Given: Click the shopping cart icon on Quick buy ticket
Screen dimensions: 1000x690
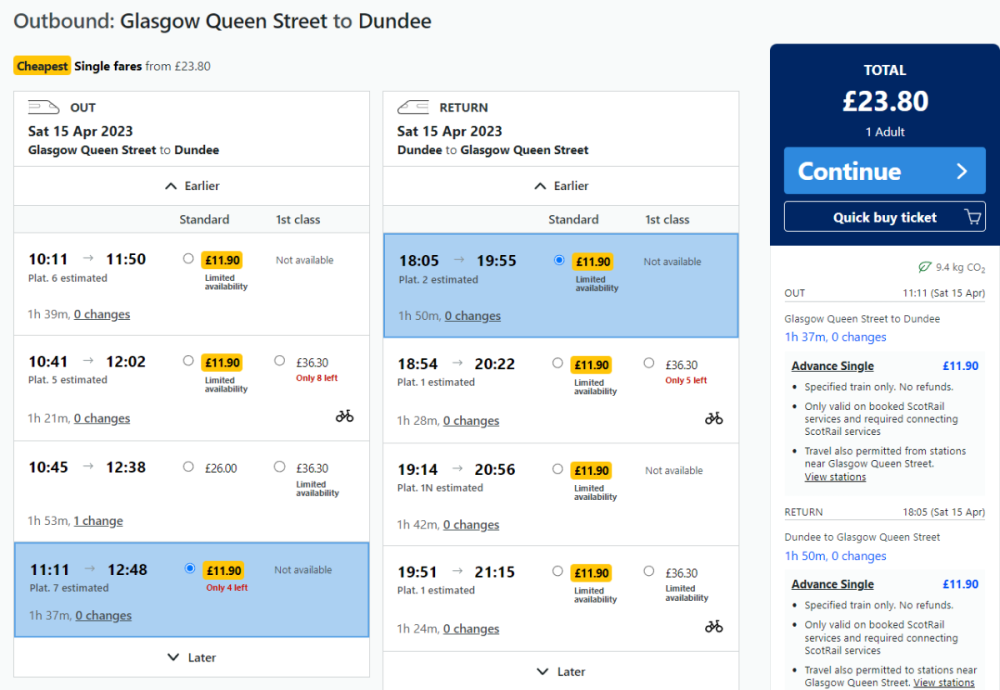Looking at the screenshot, I should 973,217.
